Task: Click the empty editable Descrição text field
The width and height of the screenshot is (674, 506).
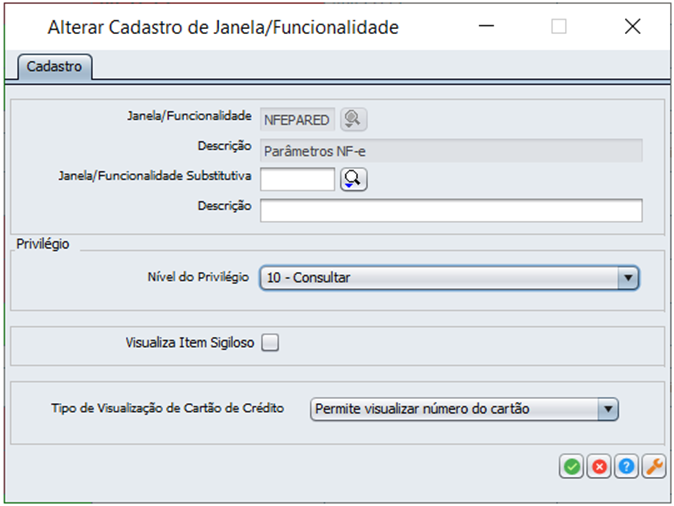Action: [450, 210]
